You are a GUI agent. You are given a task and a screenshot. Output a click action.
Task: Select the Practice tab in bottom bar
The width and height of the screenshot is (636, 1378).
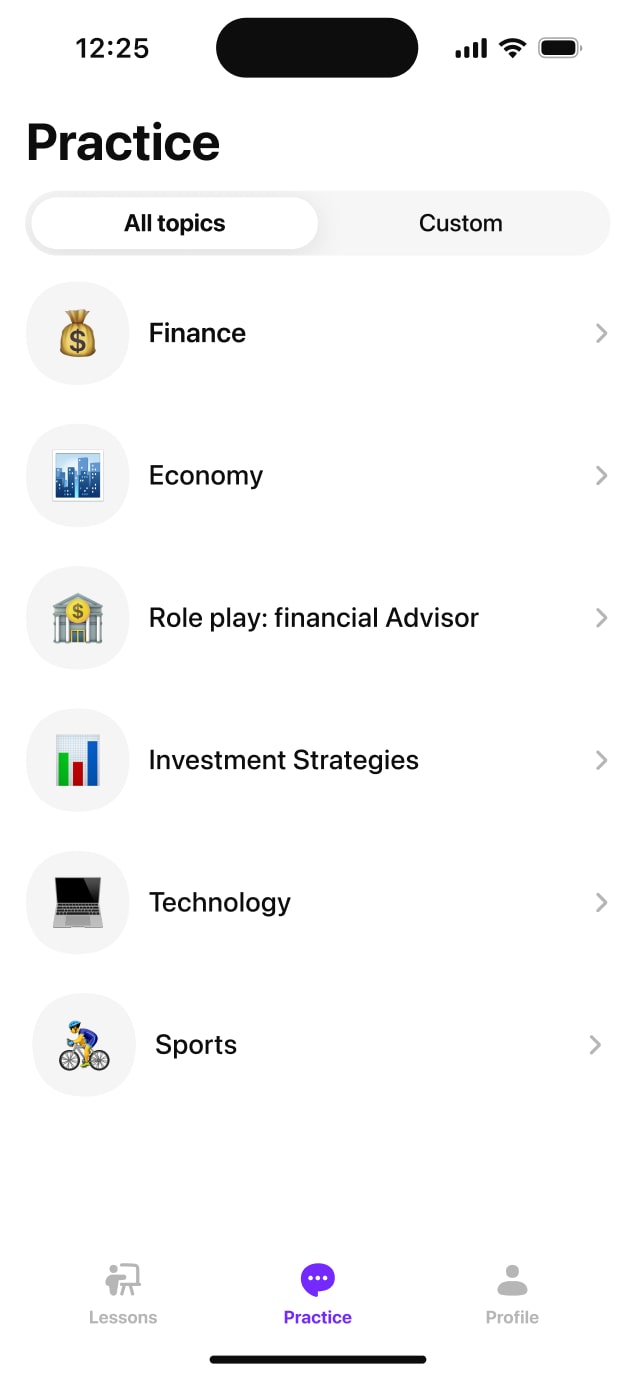click(x=317, y=1293)
